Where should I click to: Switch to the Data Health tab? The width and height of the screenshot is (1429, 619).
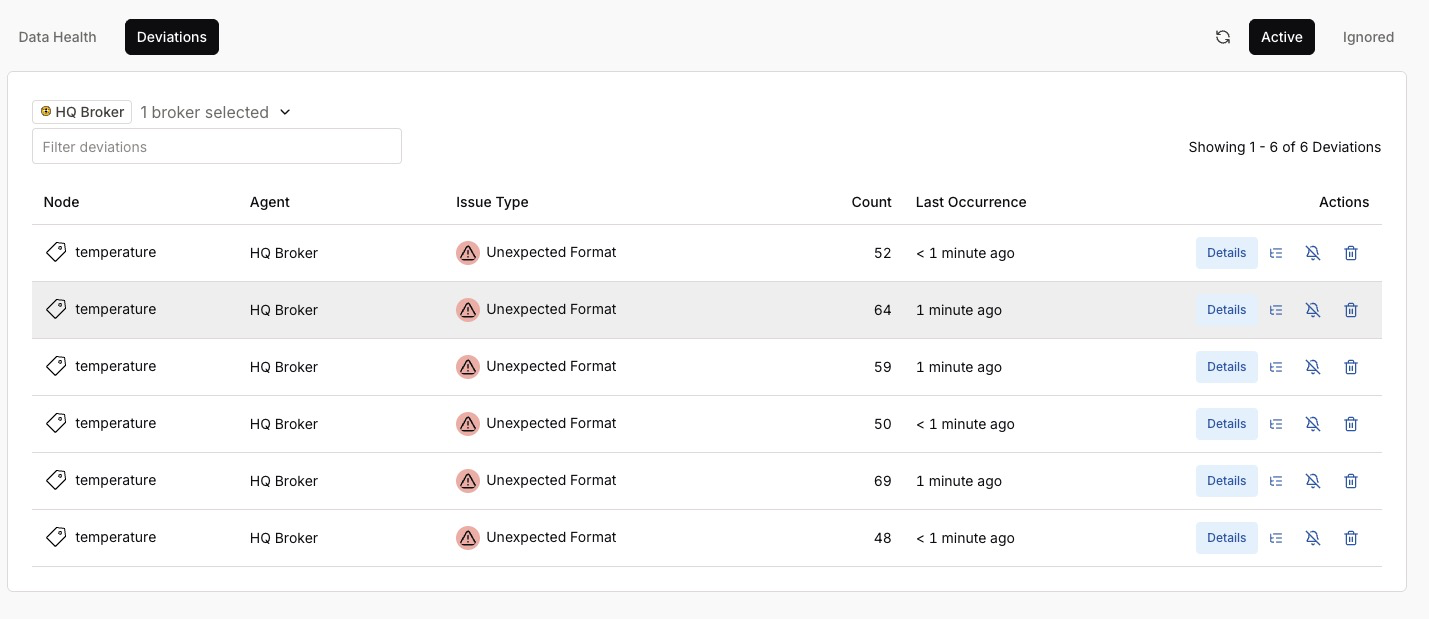[58, 37]
